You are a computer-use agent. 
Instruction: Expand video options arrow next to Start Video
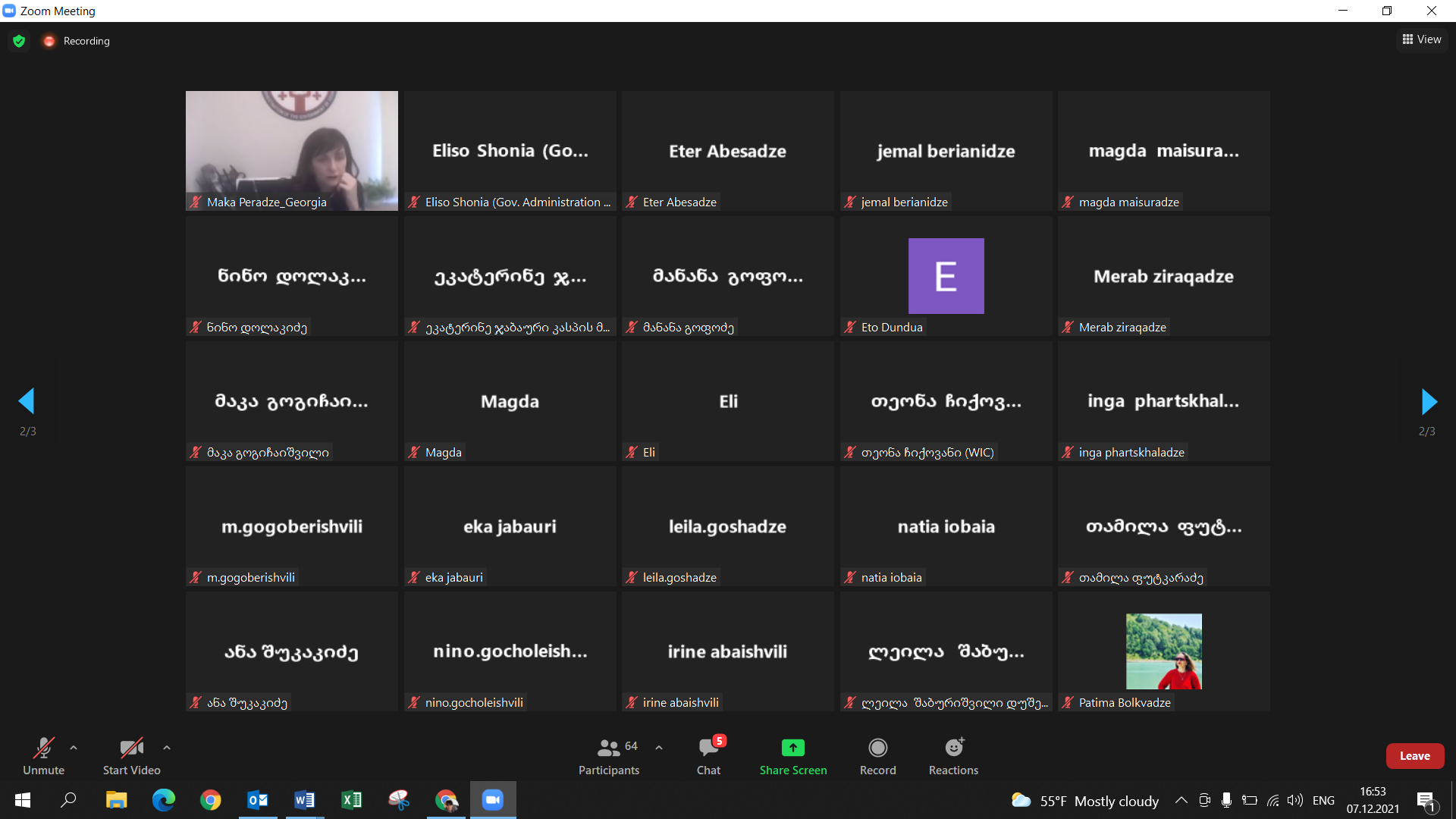tap(167, 748)
